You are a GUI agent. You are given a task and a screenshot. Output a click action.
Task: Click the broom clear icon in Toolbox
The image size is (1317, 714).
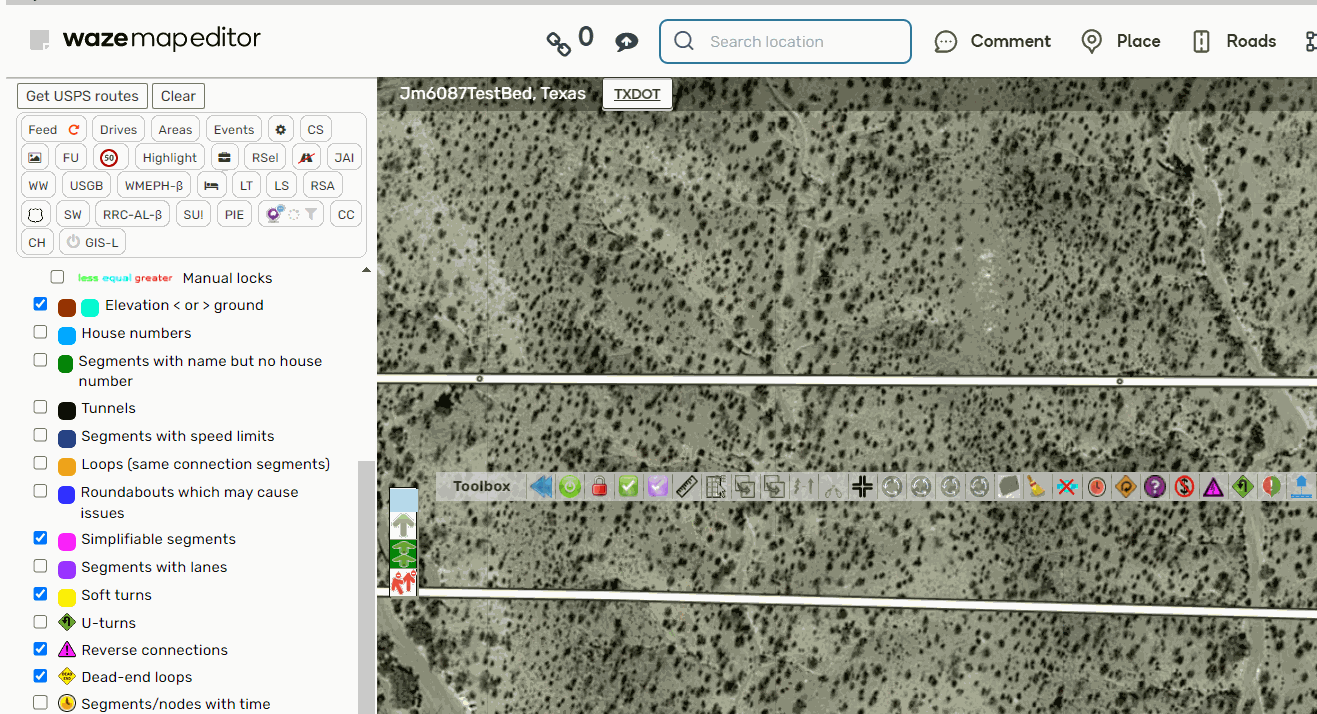click(x=1037, y=487)
